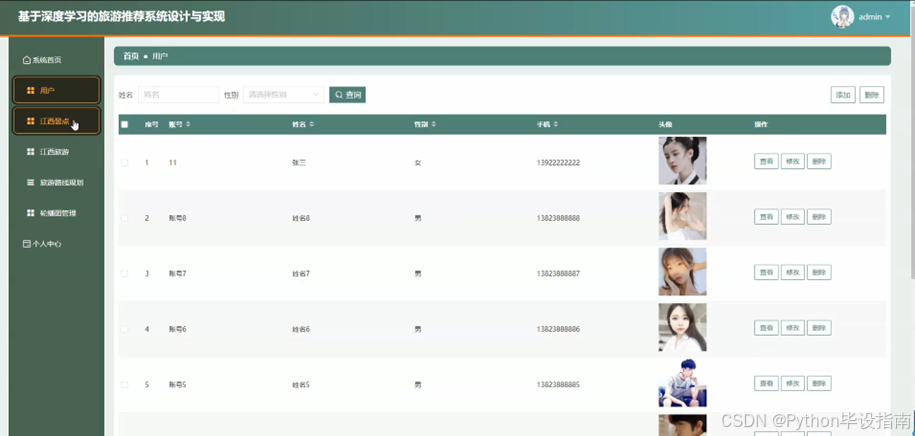Screen dimensions: 915x436
Task: Click the 头像 column header
Action: tap(665, 124)
